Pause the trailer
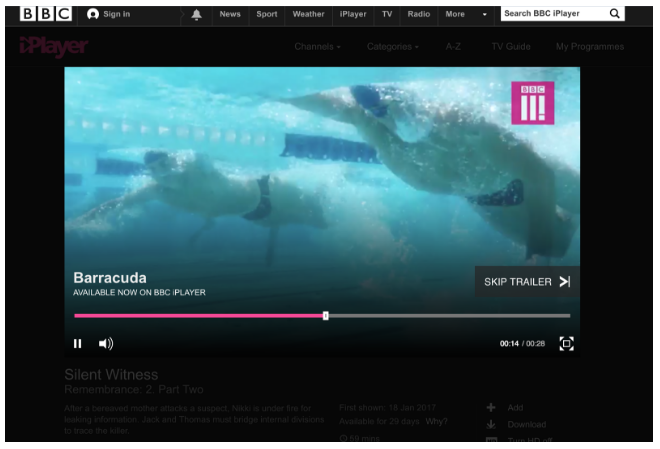Screen dimensions: 660x449 tap(77, 344)
